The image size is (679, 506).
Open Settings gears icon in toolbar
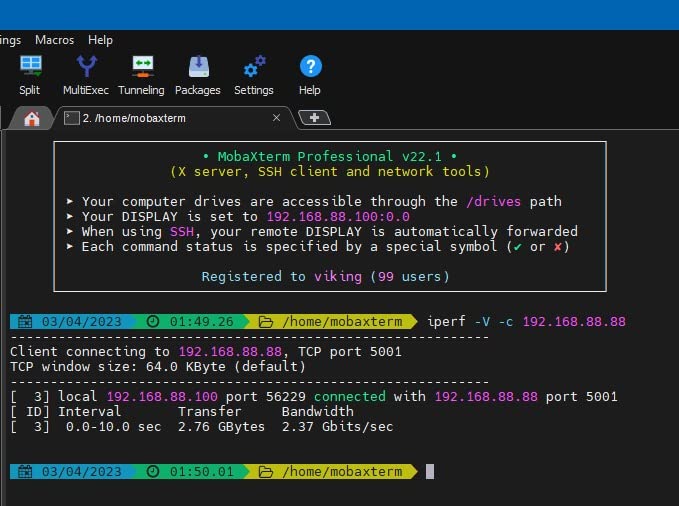pyautogui.click(x=254, y=75)
